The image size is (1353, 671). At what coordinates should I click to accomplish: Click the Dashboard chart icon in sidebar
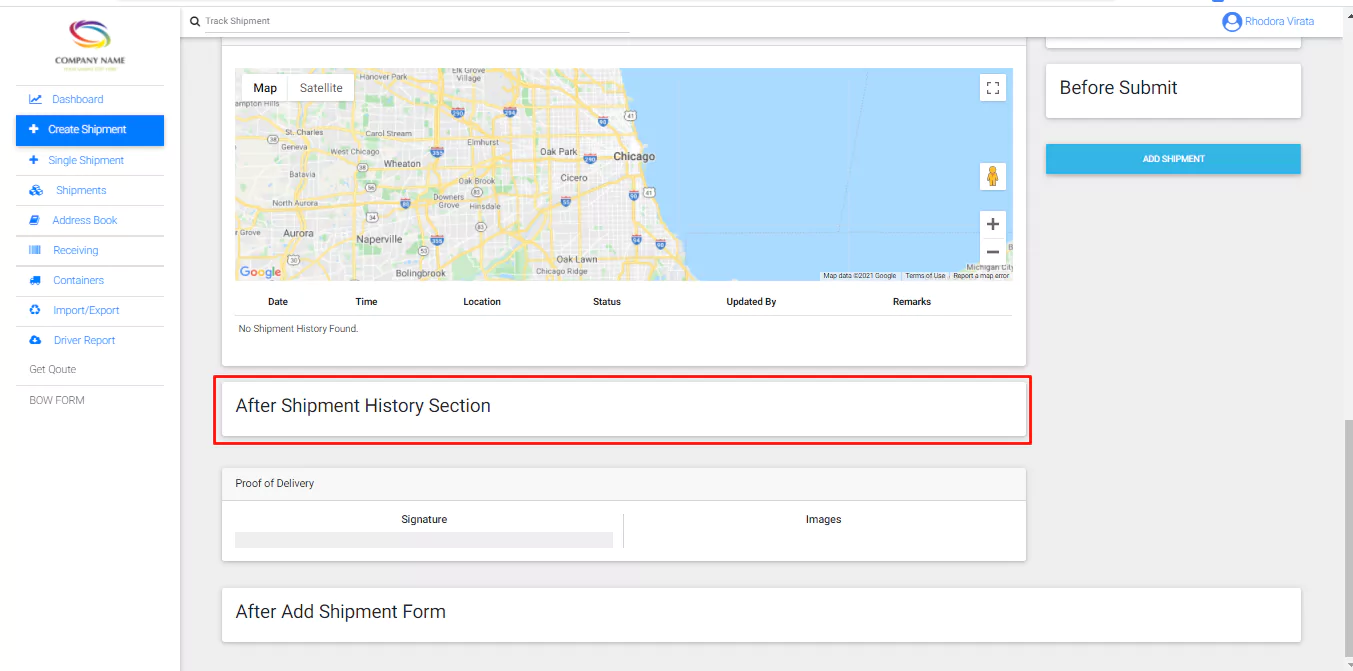(35, 99)
